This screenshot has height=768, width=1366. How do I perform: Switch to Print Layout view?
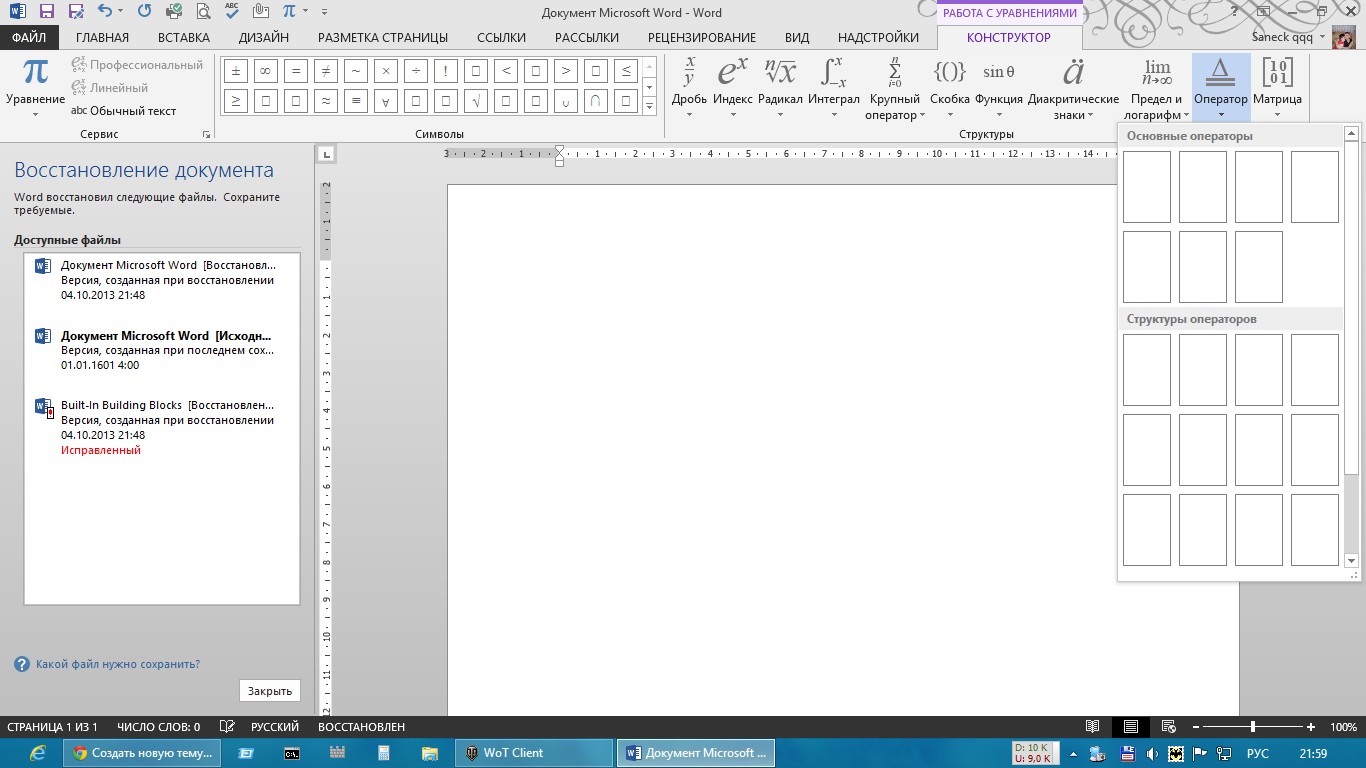(1130, 727)
